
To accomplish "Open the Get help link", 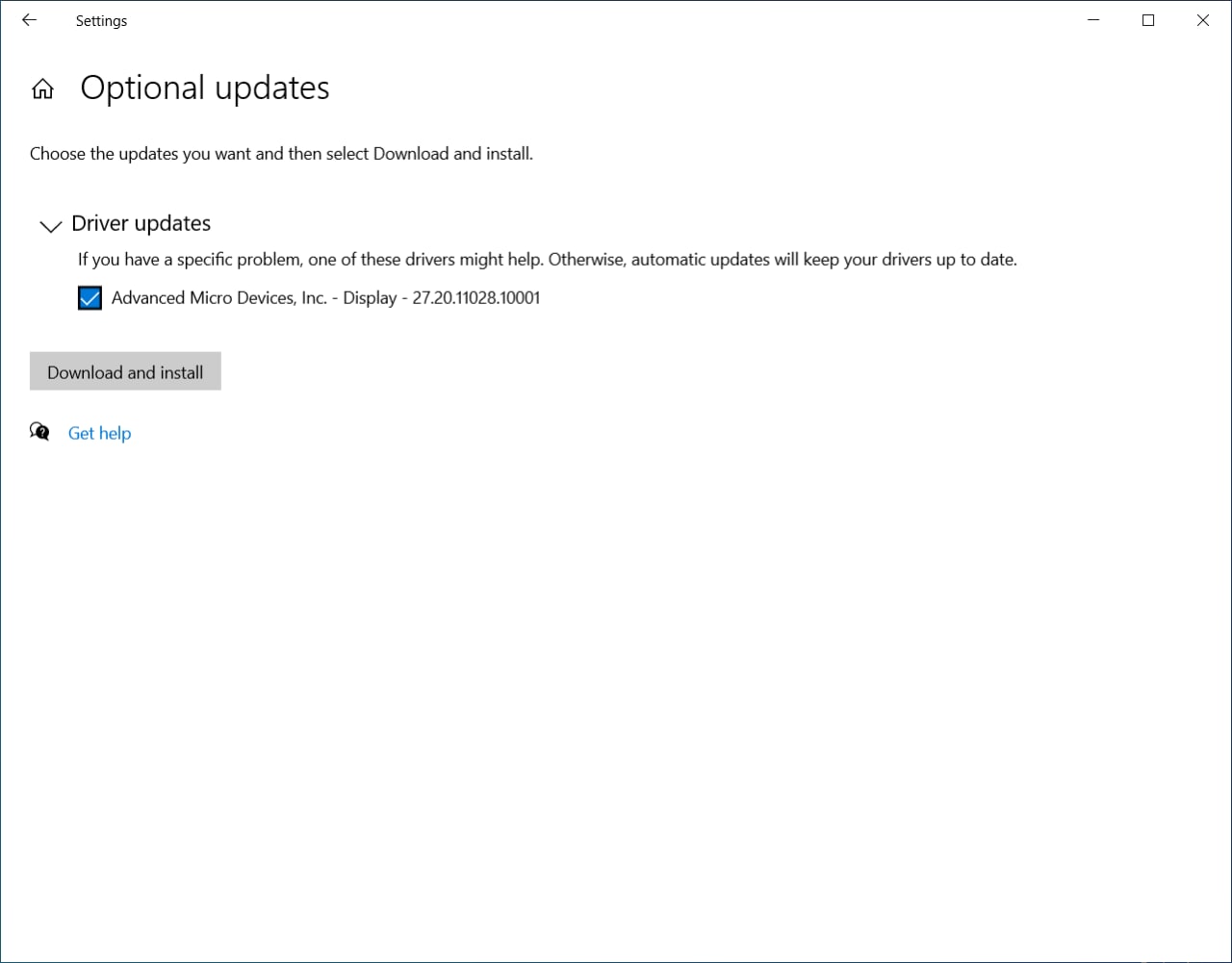I will pos(99,433).
